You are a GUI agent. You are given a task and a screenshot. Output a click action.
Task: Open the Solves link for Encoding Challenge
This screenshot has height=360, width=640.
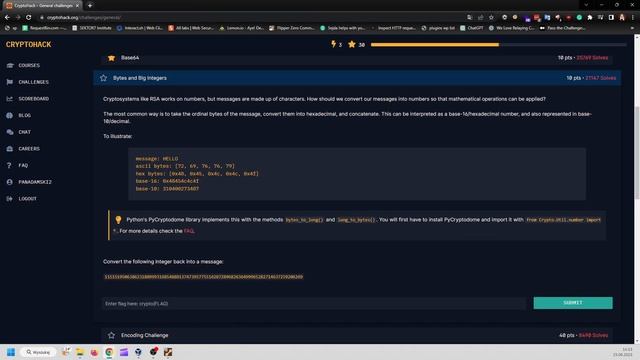click(593, 336)
